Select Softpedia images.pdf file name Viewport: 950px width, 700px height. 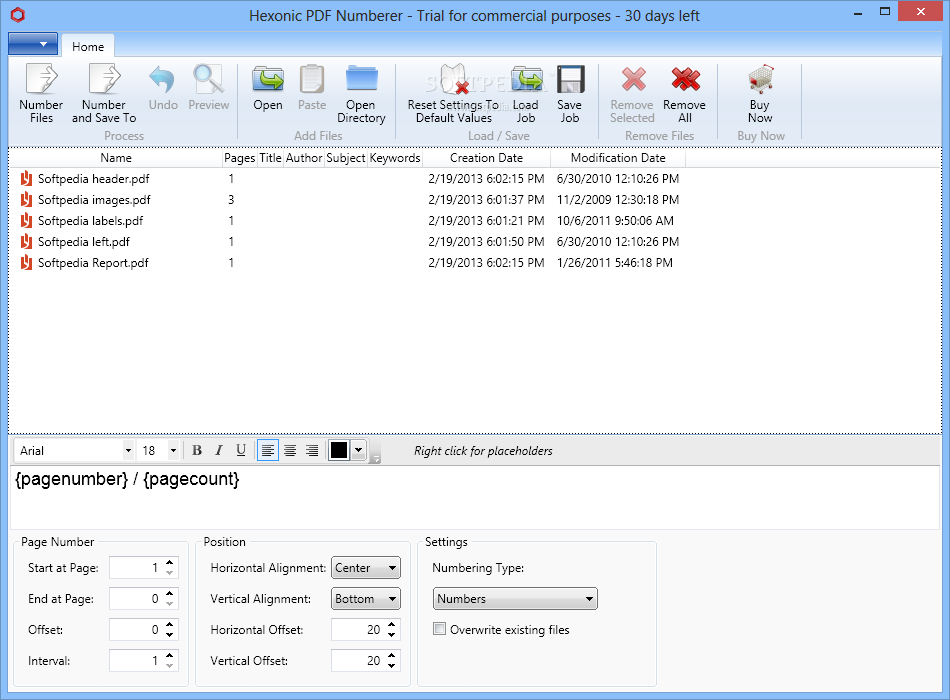pos(94,199)
